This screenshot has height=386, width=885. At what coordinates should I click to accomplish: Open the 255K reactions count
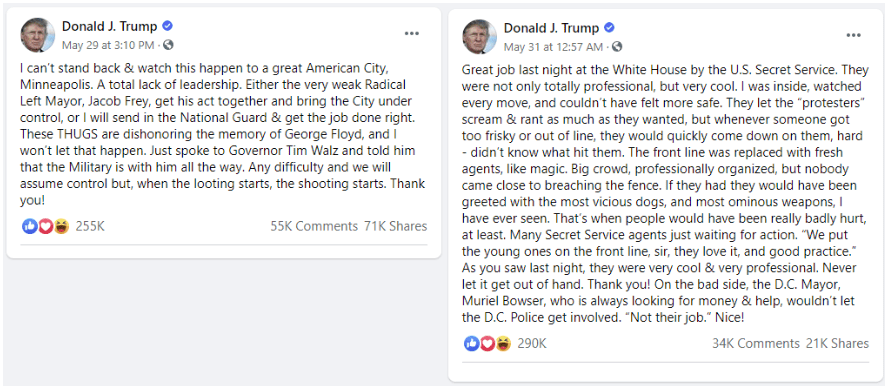click(x=90, y=226)
